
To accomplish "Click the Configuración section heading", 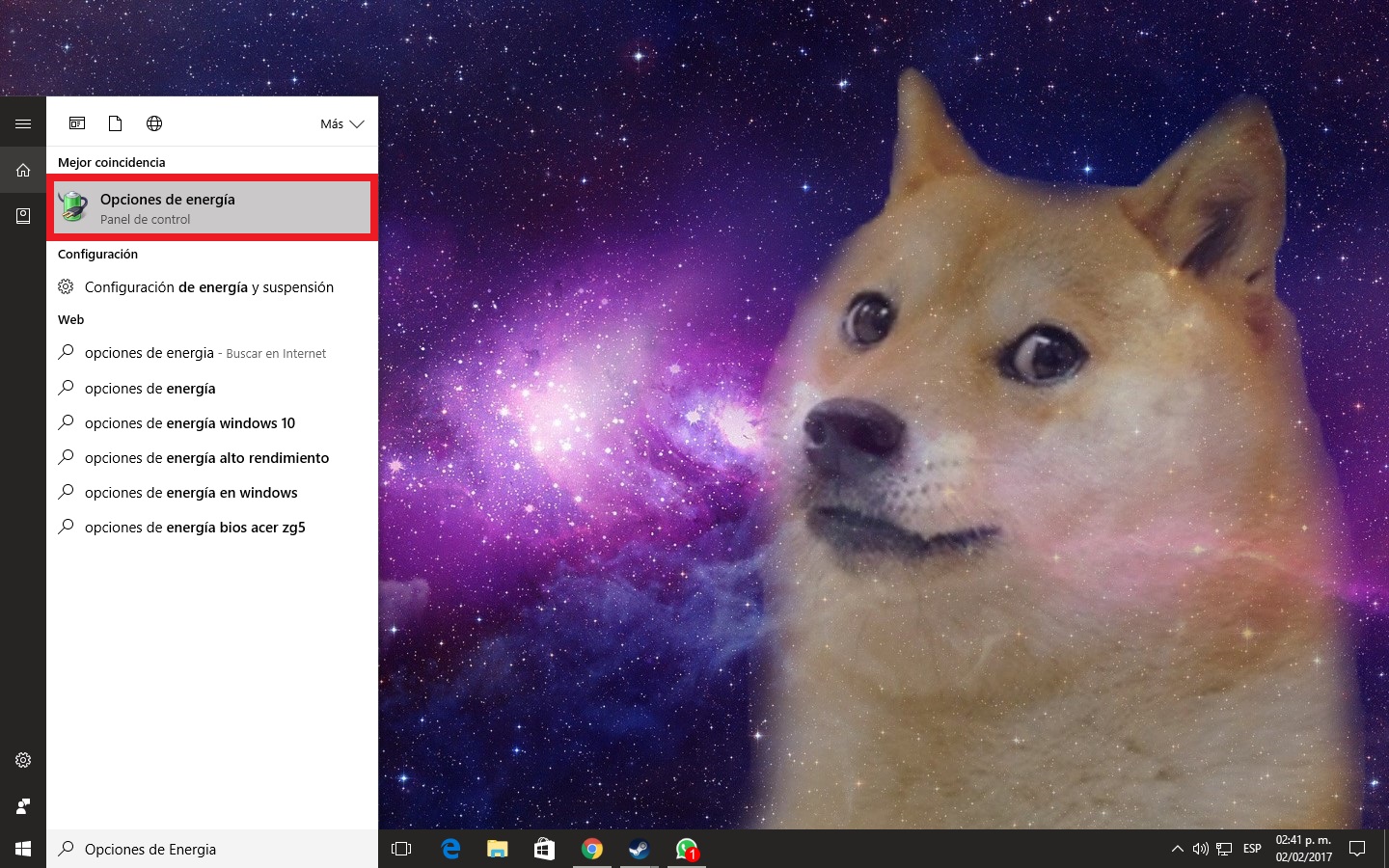I will click(97, 255).
